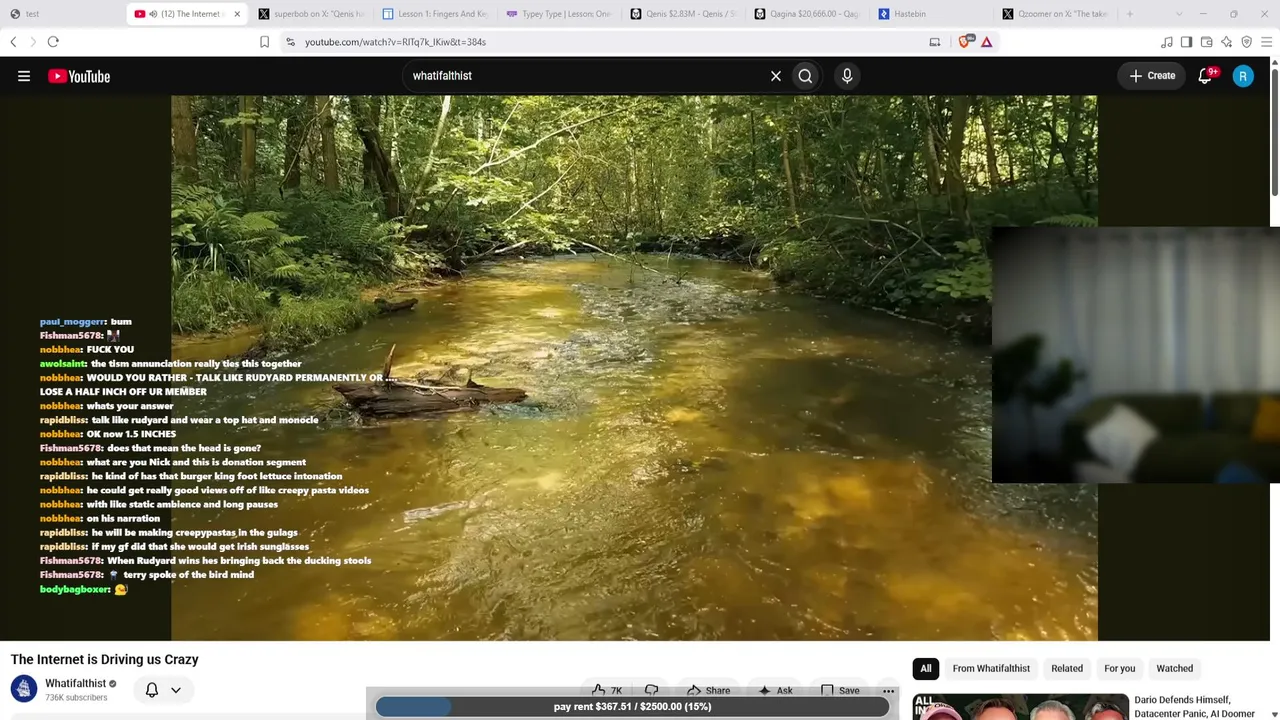1280x720 pixels.
Task: Click the Brave Shields lion icon
Action: click(965, 42)
